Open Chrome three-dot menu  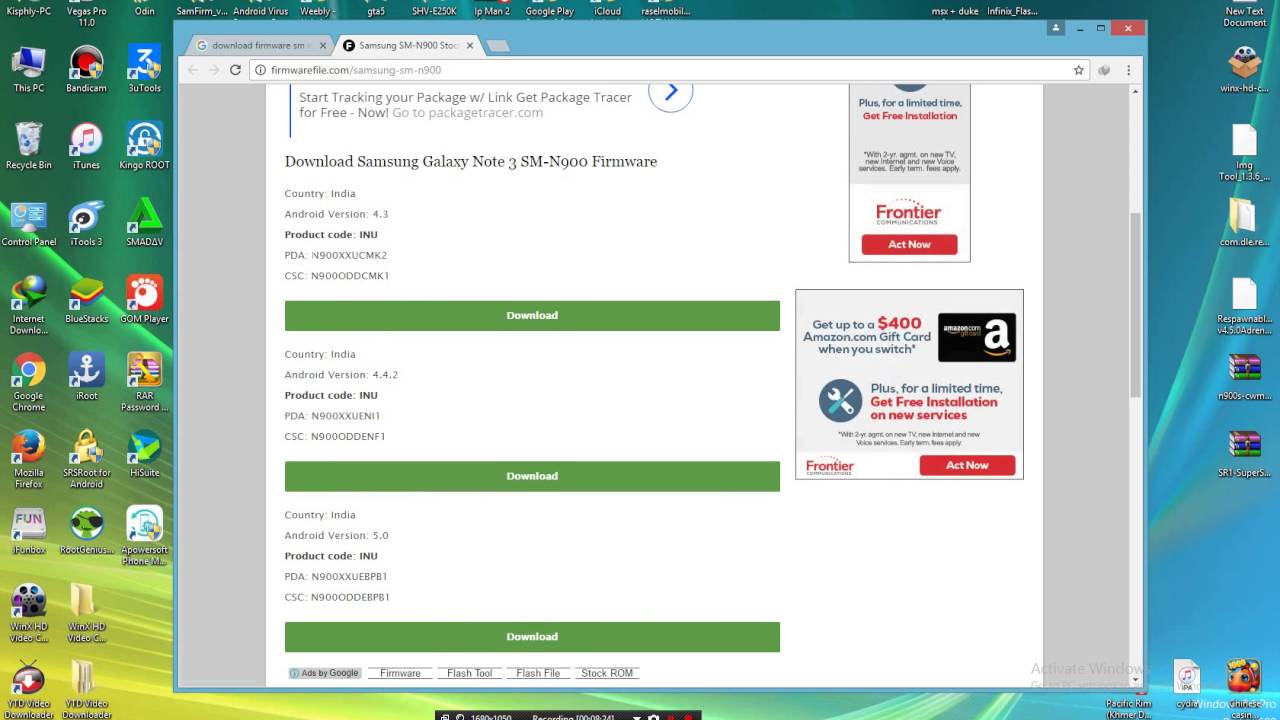point(1129,70)
